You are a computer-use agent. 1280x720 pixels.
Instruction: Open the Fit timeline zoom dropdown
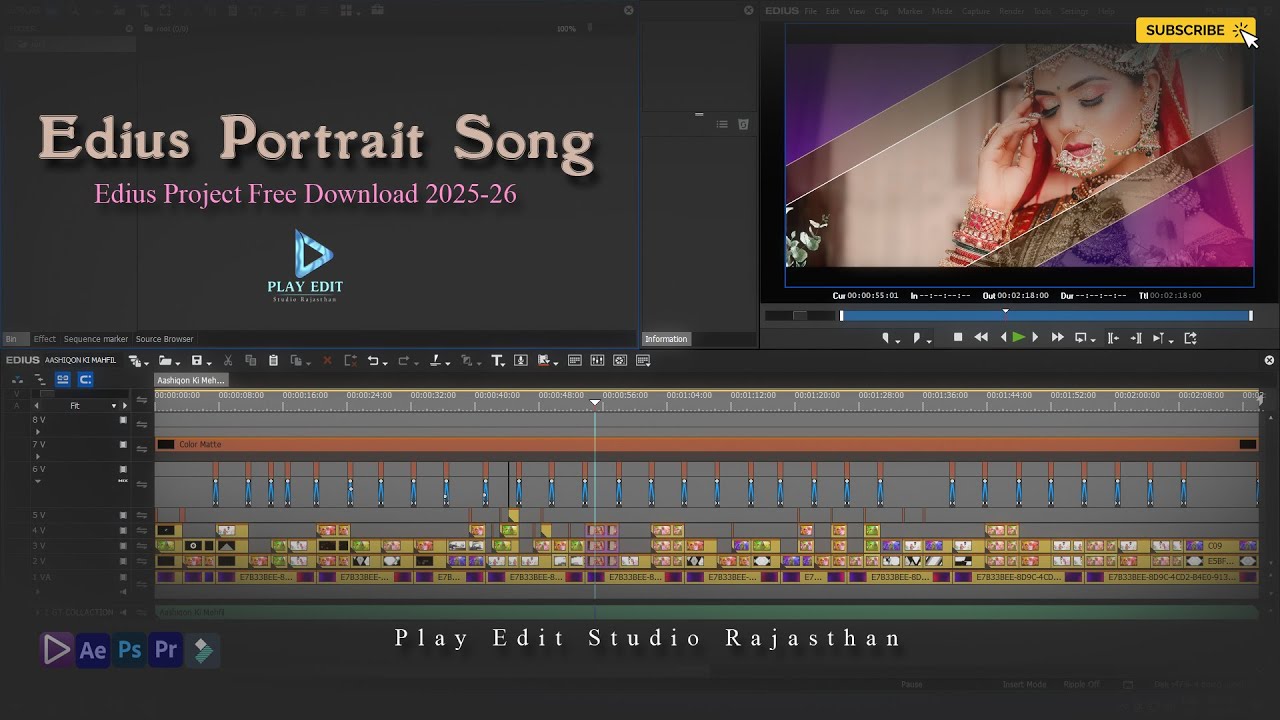click(113, 406)
